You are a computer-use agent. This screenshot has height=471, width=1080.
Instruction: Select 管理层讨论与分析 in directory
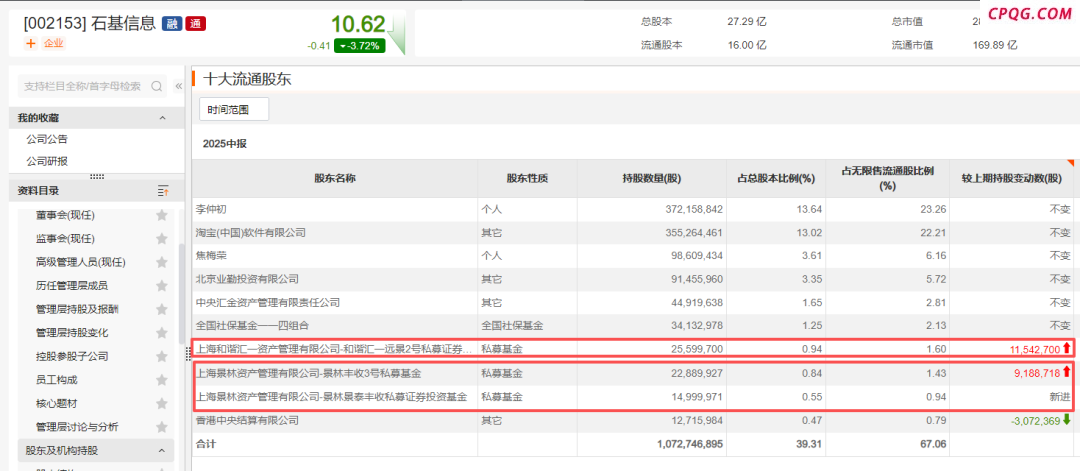point(77,427)
